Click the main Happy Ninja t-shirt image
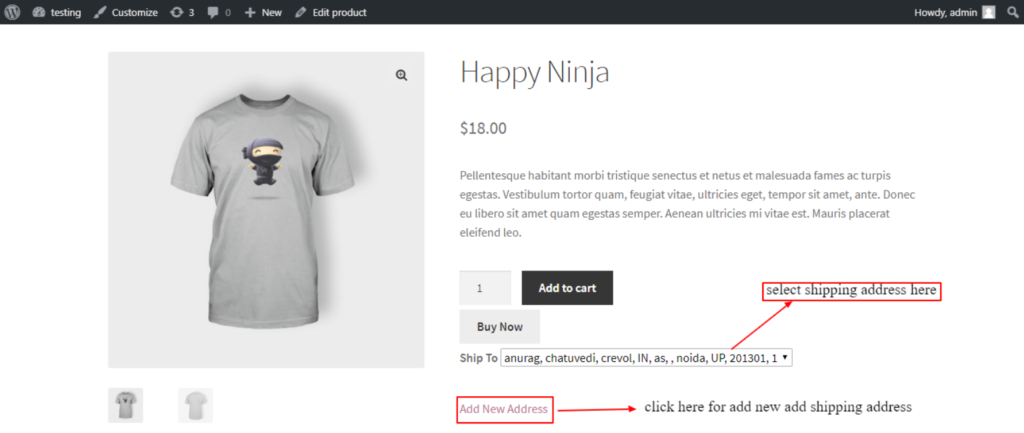 266,209
